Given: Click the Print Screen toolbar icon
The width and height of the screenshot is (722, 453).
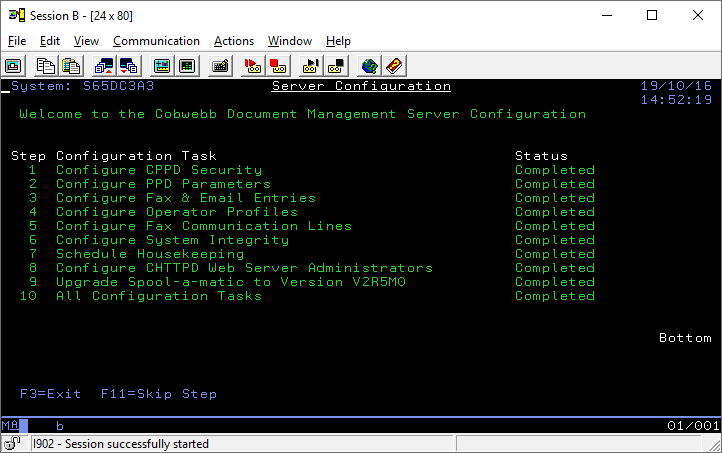Looking at the screenshot, I should (x=13, y=66).
